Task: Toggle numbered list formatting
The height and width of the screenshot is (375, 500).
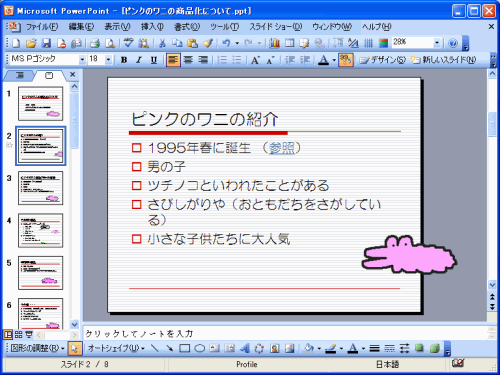Action: tap(222, 60)
